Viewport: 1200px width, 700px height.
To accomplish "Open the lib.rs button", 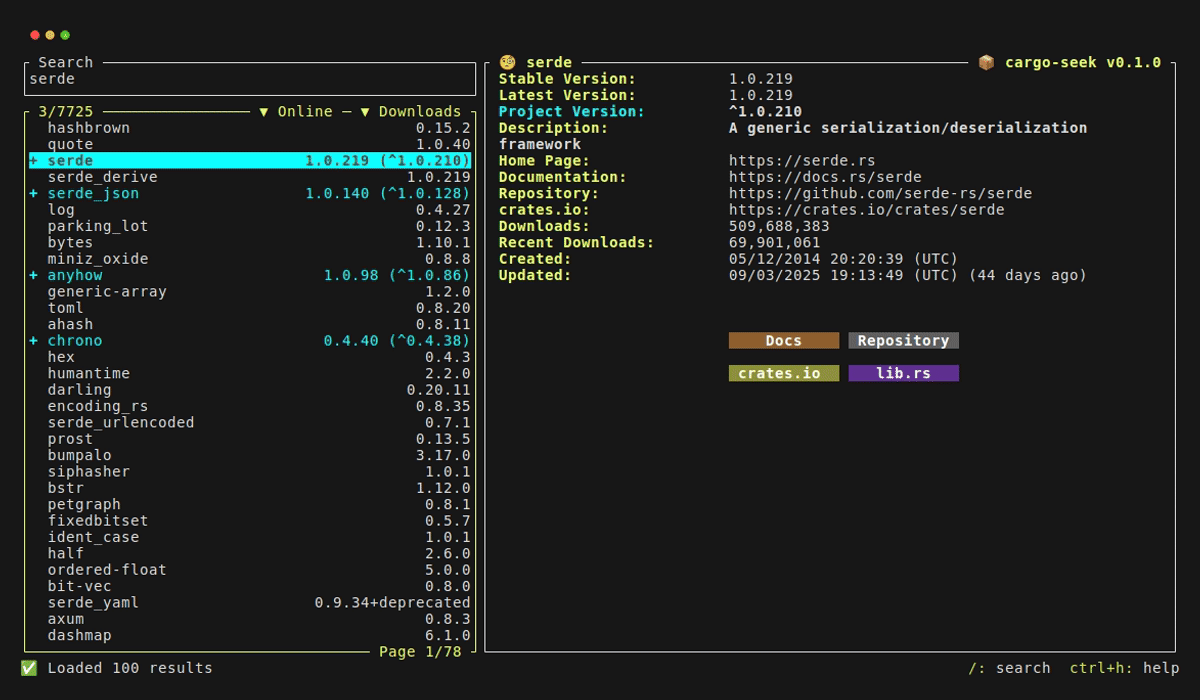I will (x=904, y=373).
